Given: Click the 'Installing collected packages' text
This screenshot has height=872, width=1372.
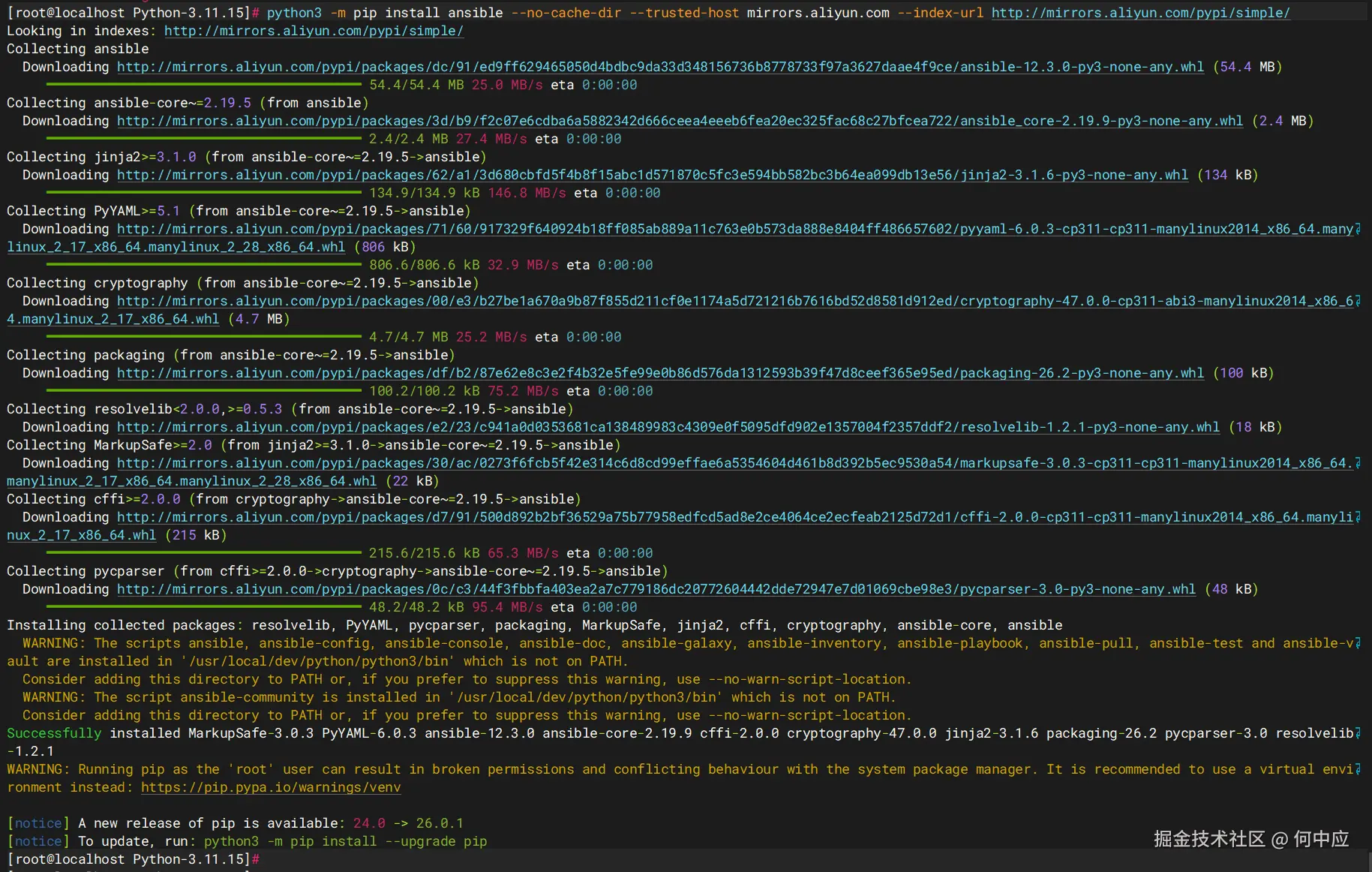Looking at the screenshot, I should [125, 625].
